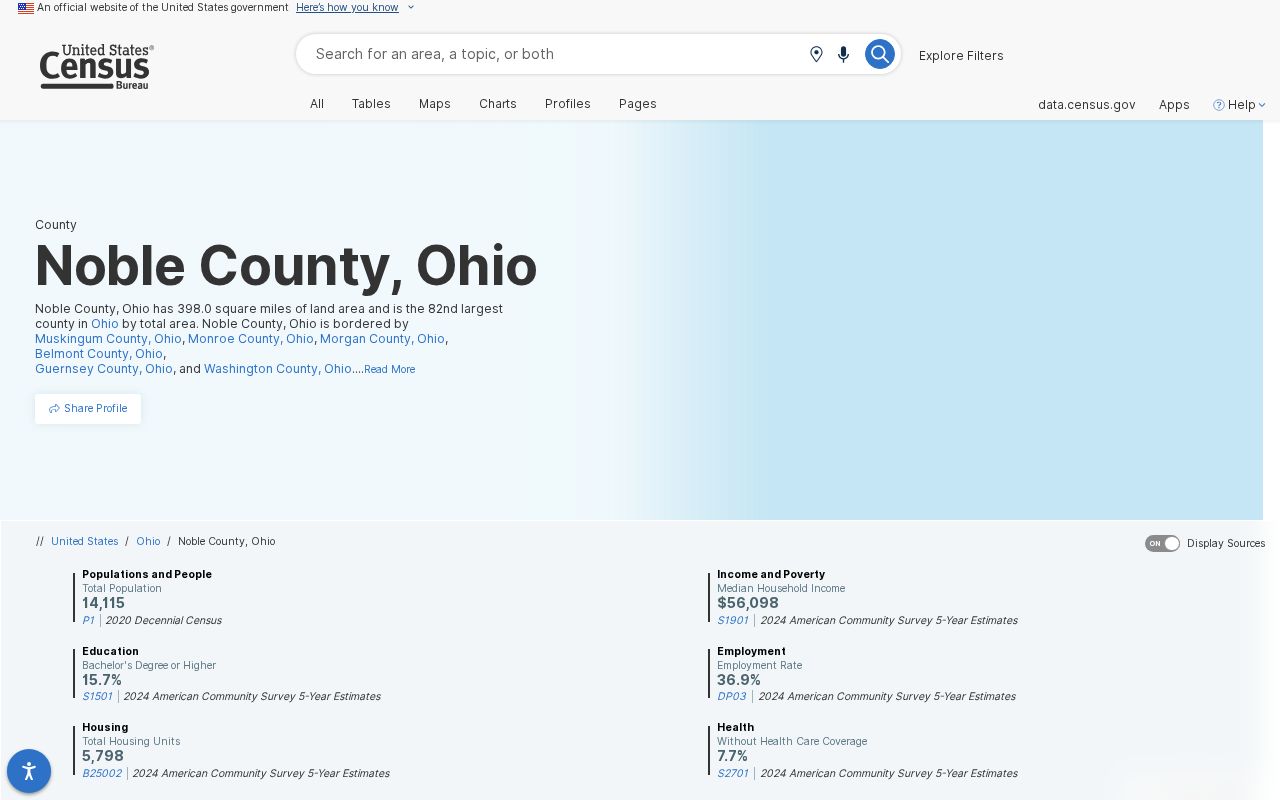Switch to the All tab
This screenshot has height=800, width=1280.
(317, 104)
